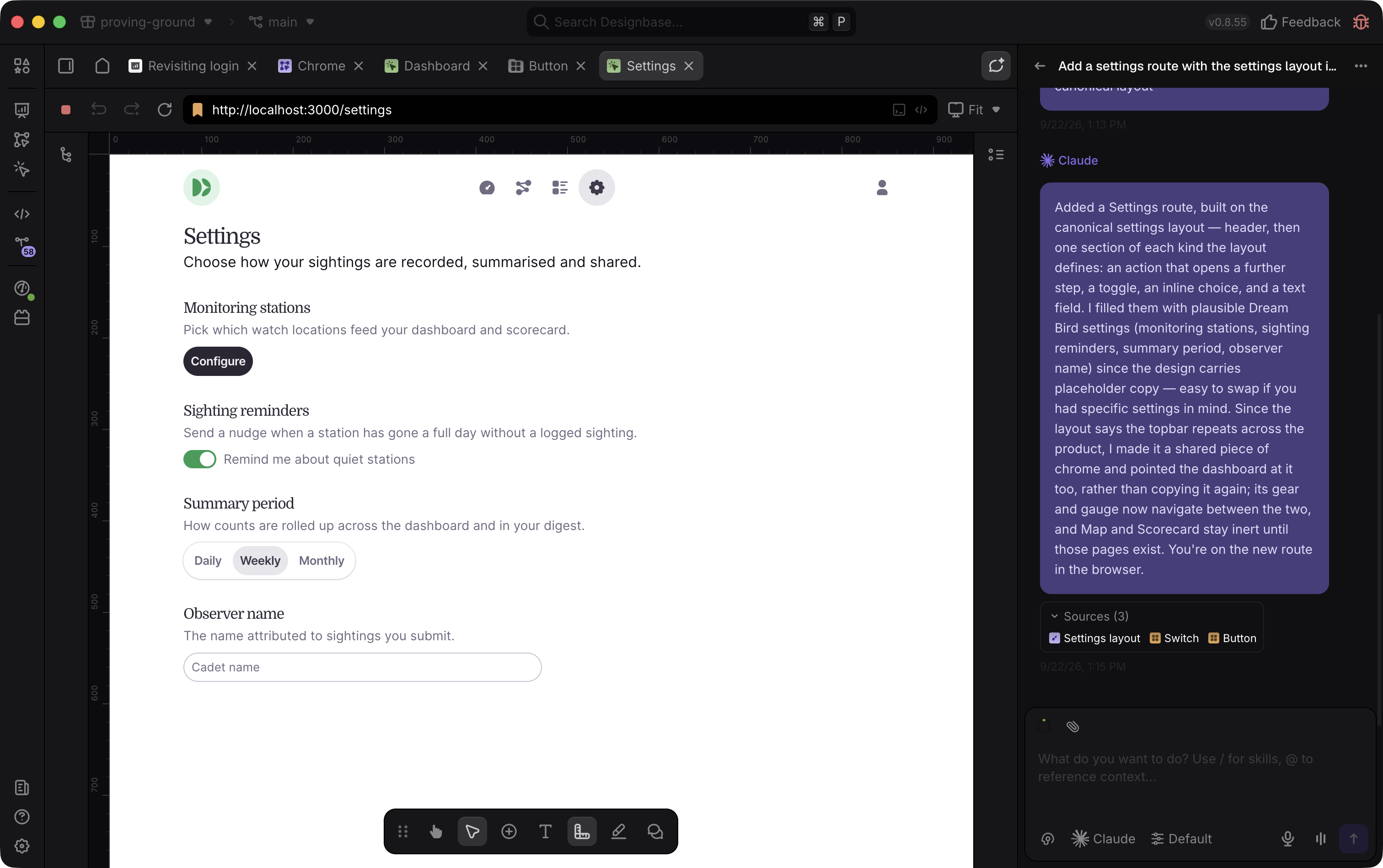Click the reload page icon beside URL bar
This screenshot has width=1383, height=868.
point(165,110)
